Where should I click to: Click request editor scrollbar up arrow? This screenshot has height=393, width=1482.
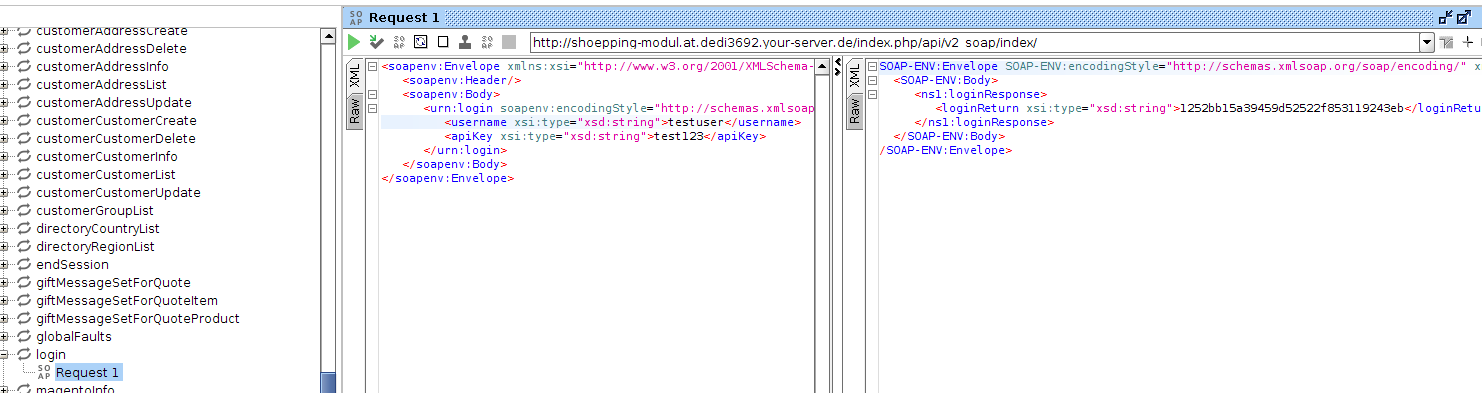click(x=822, y=66)
